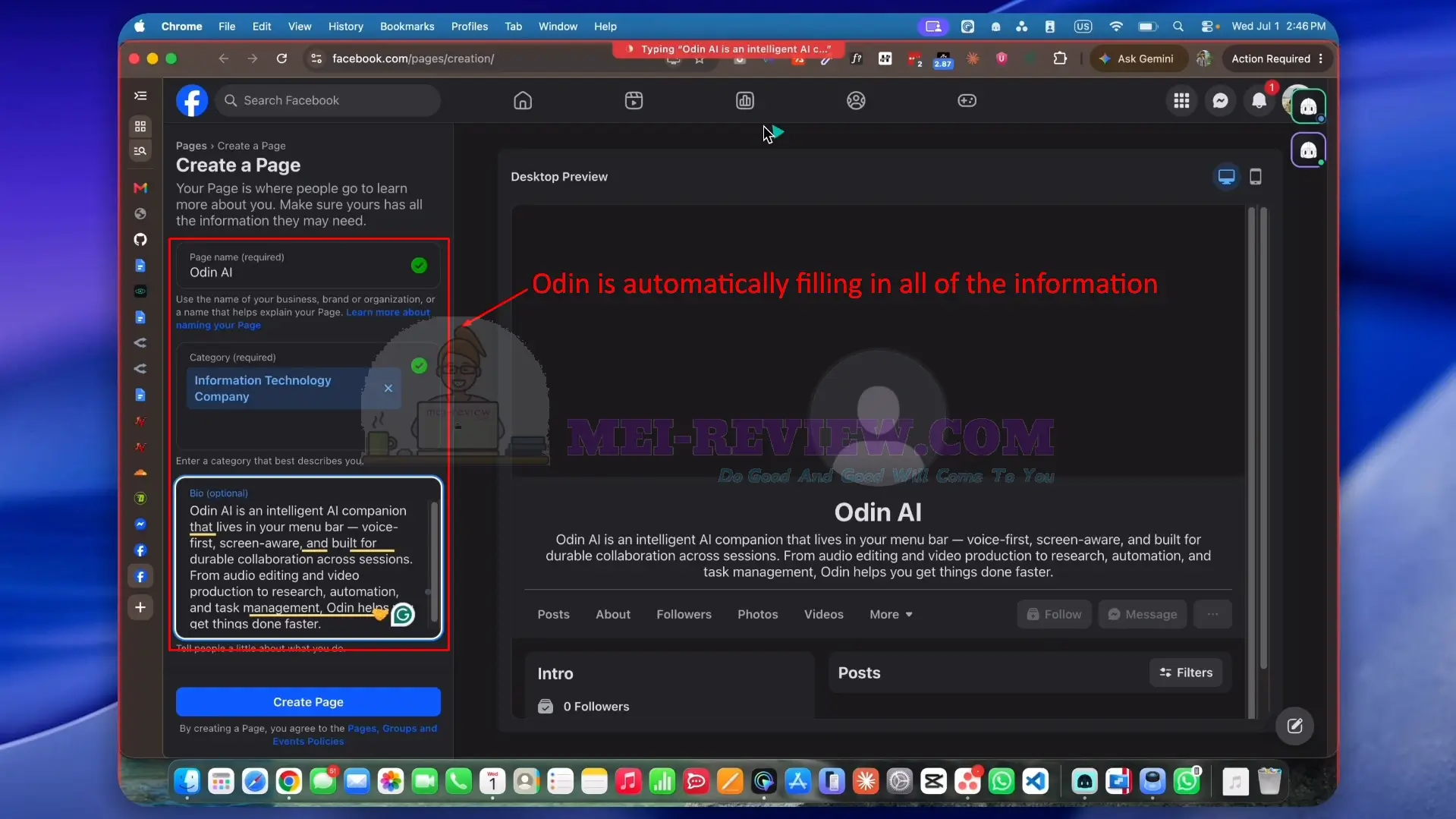Click the Facebook logo

coord(192,100)
